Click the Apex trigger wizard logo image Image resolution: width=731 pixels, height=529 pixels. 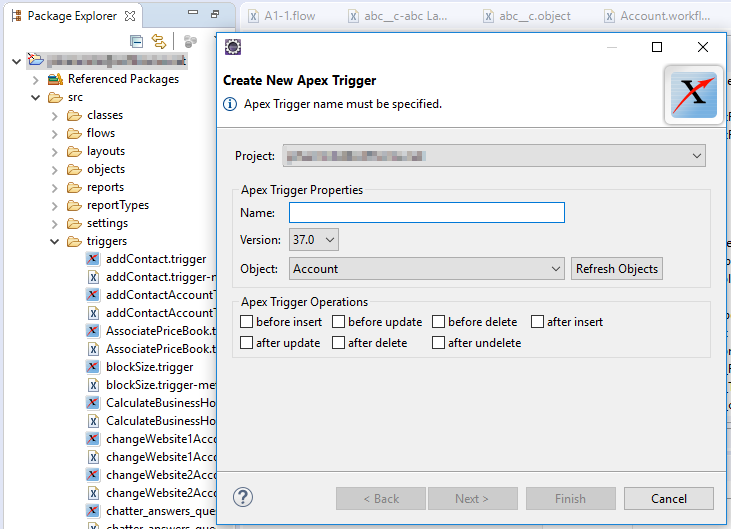tap(693, 95)
